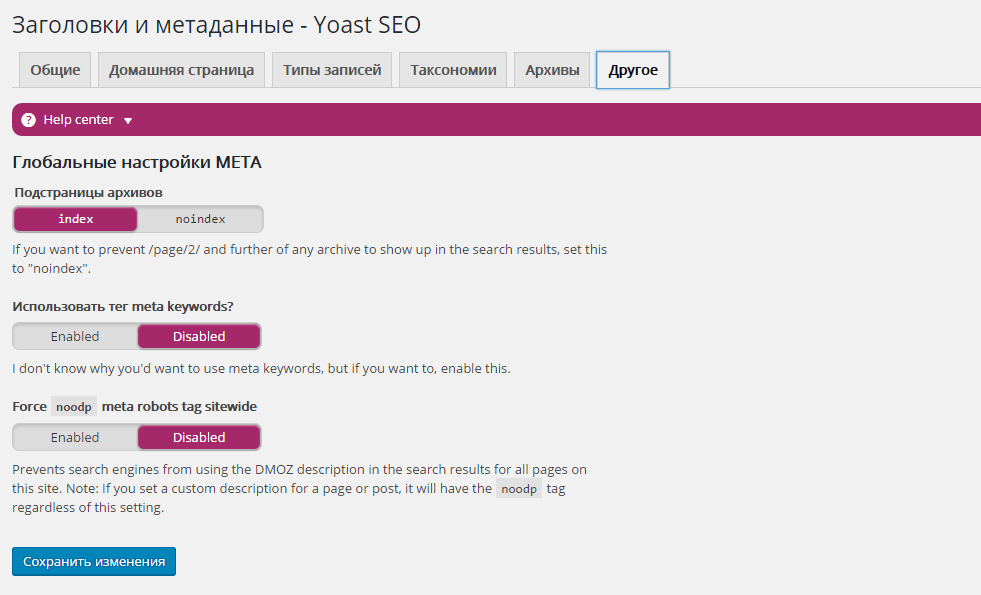
Task: Click the Глобальные настройки META heading
Action: tap(137, 162)
